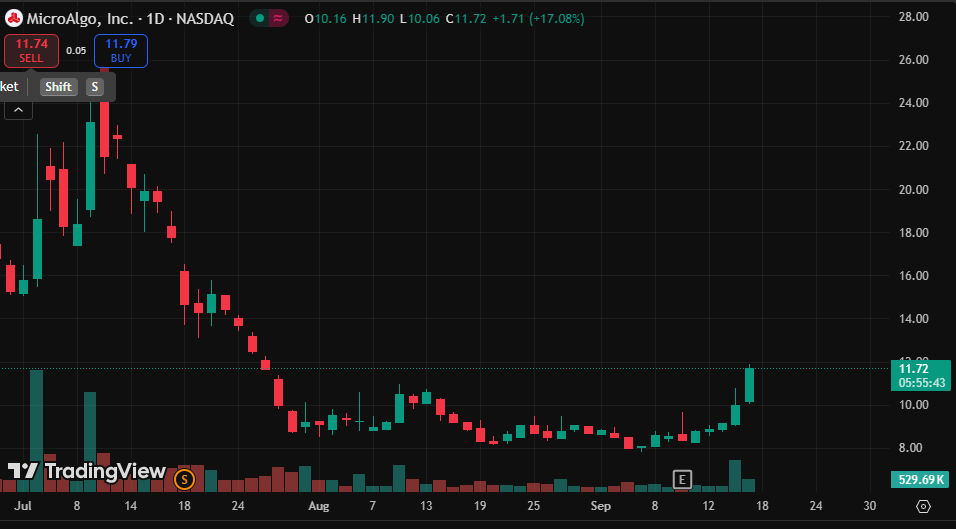Viewport: 956px width, 529px height.
Task: Click the 20.00 price axis label
Action: (x=913, y=190)
